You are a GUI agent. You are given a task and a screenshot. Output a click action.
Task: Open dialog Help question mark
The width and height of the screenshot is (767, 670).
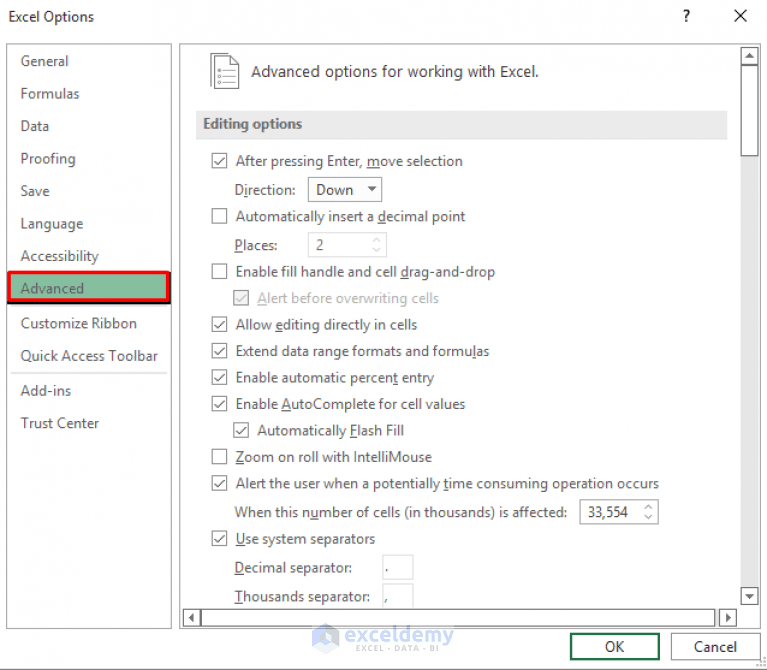[687, 16]
